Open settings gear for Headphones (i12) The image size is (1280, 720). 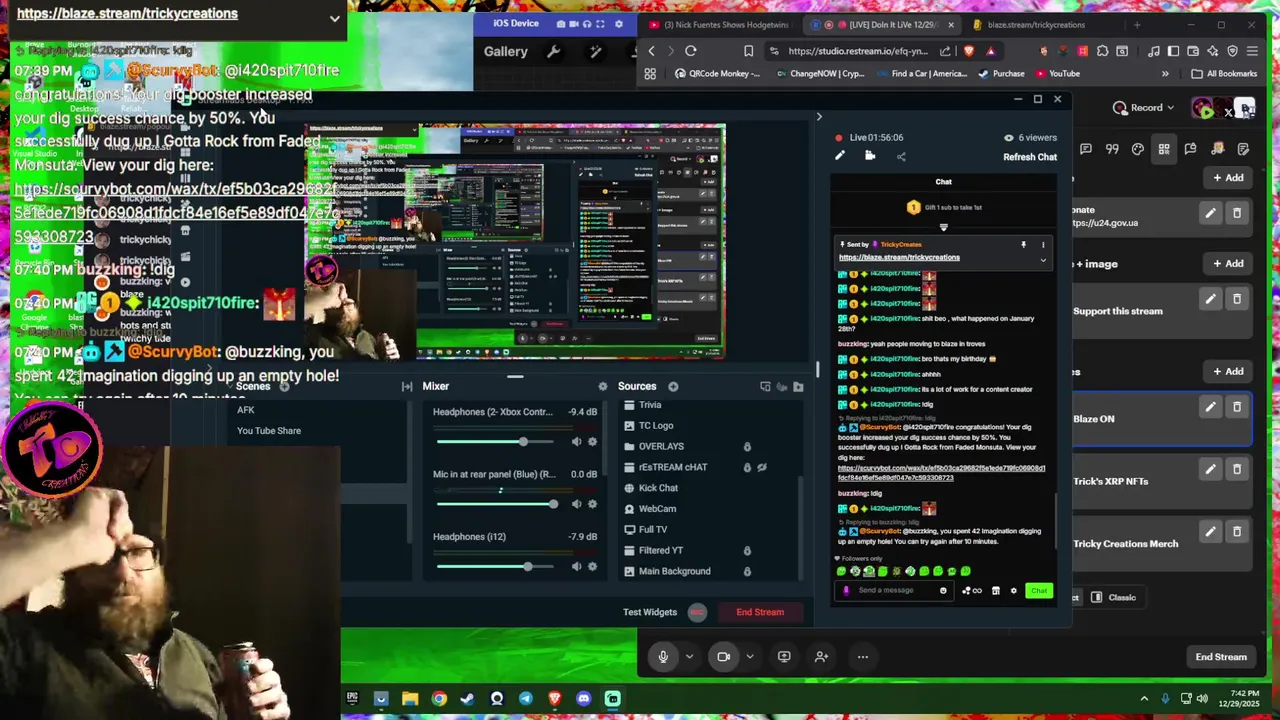(592, 566)
